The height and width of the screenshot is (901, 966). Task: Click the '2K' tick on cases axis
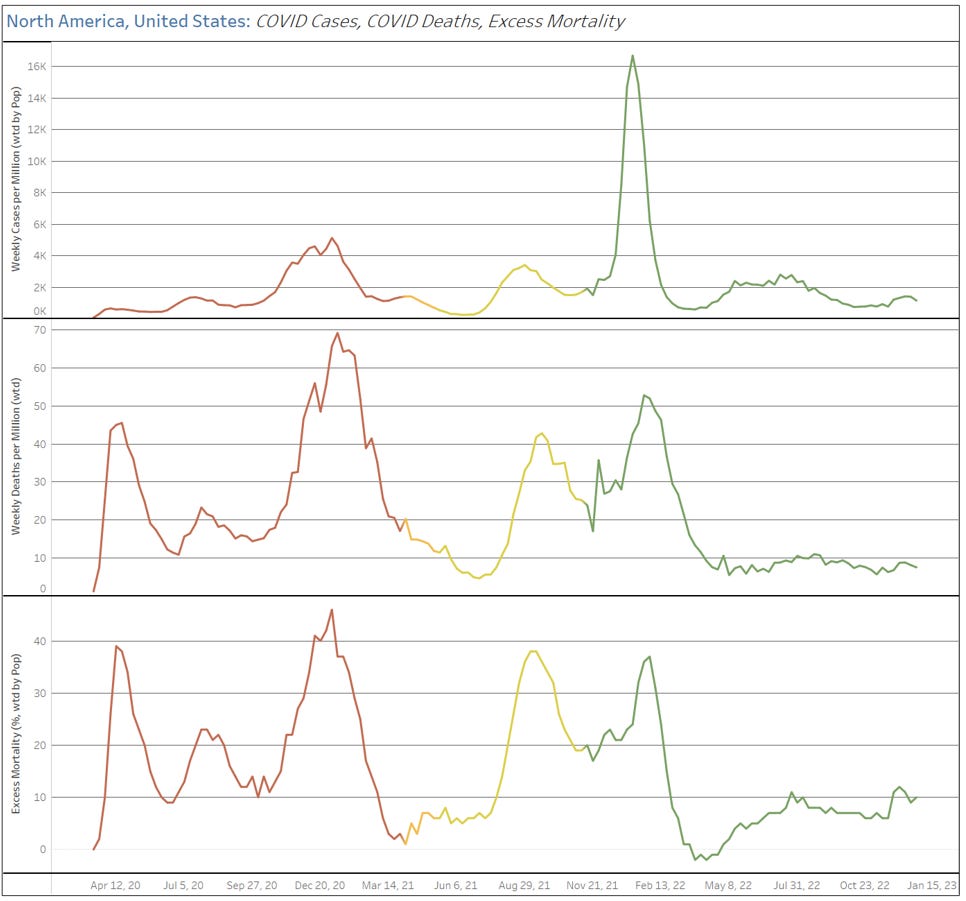(39, 288)
